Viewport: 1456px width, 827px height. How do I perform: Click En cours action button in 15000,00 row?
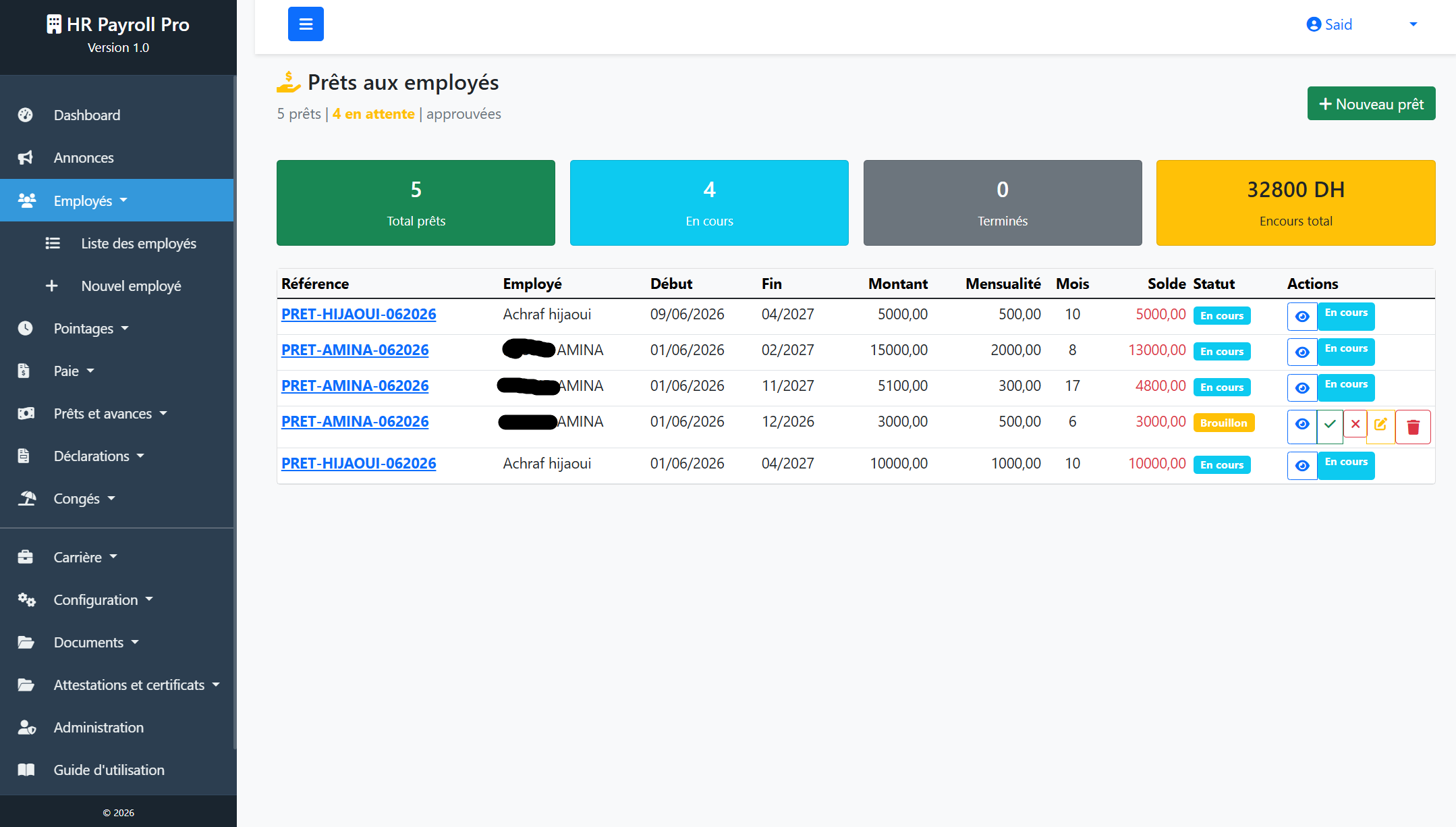pos(1346,352)
